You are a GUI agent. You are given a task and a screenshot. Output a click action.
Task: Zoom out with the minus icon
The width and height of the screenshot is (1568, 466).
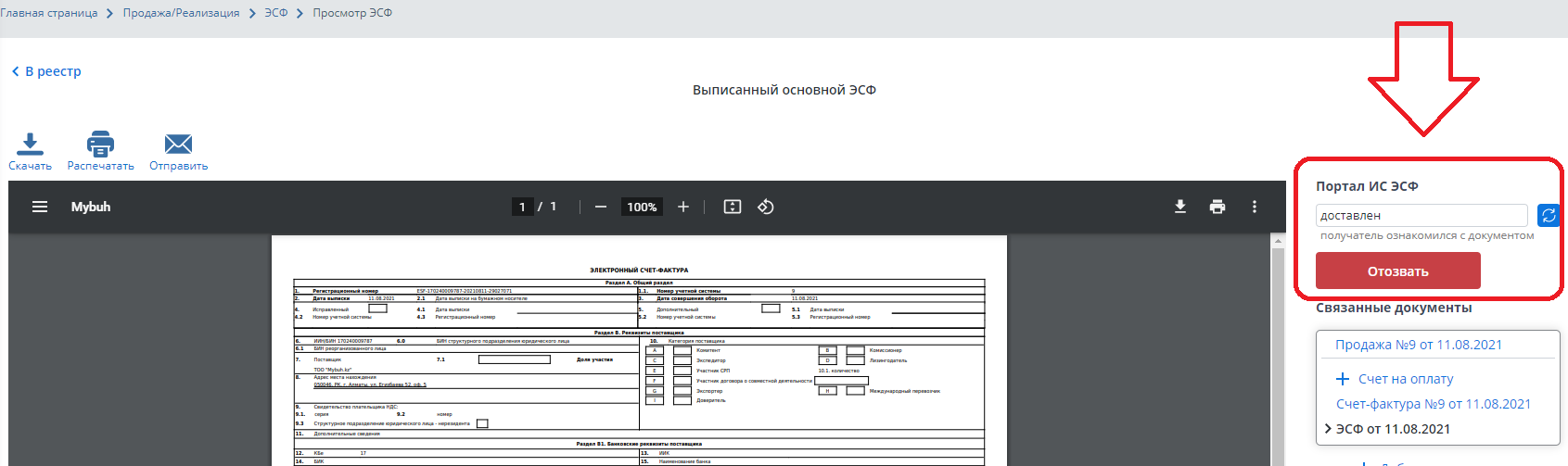pos(601,207)
